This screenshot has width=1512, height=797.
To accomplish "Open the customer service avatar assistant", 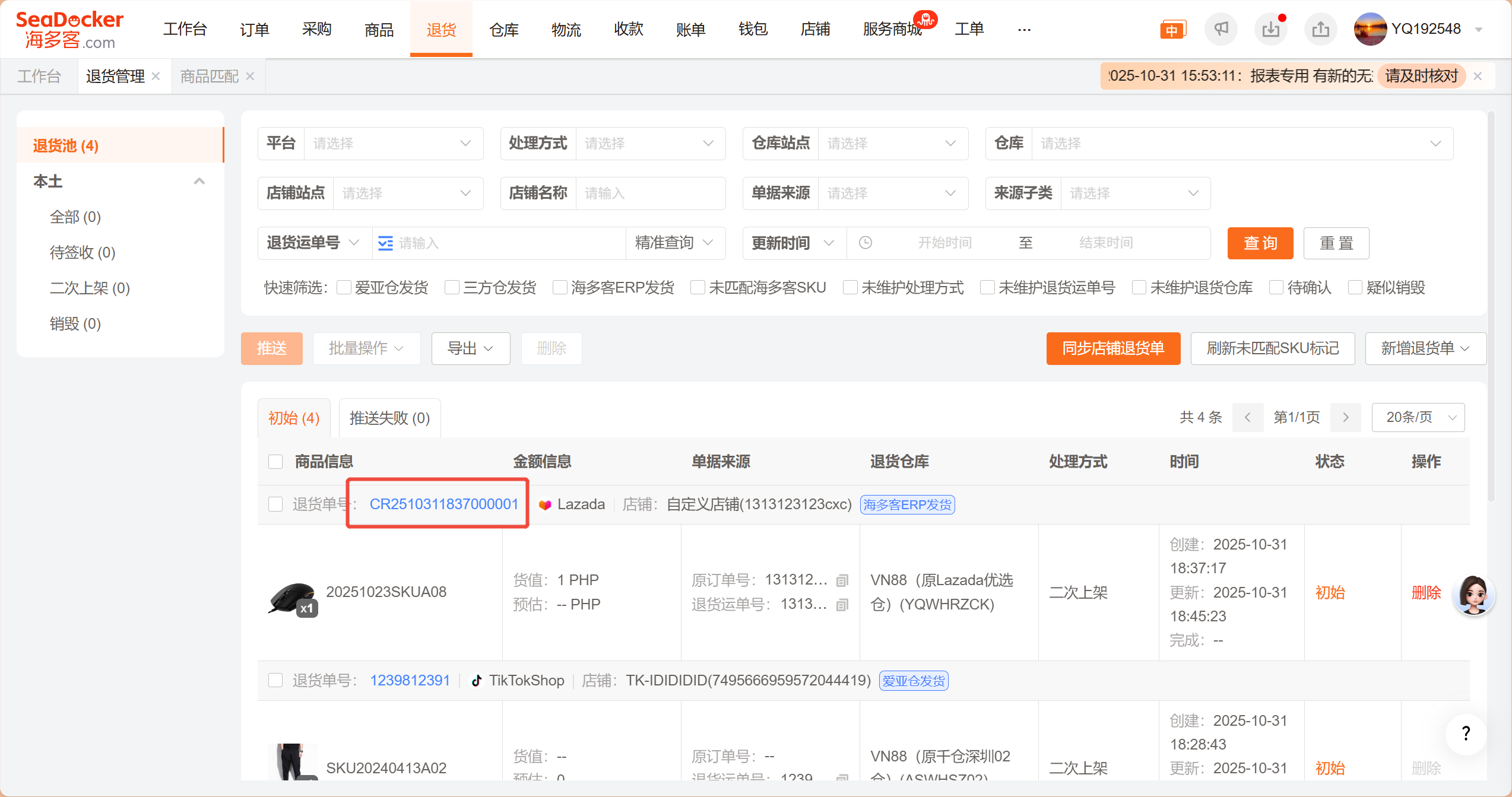I will click(1473, 594).
